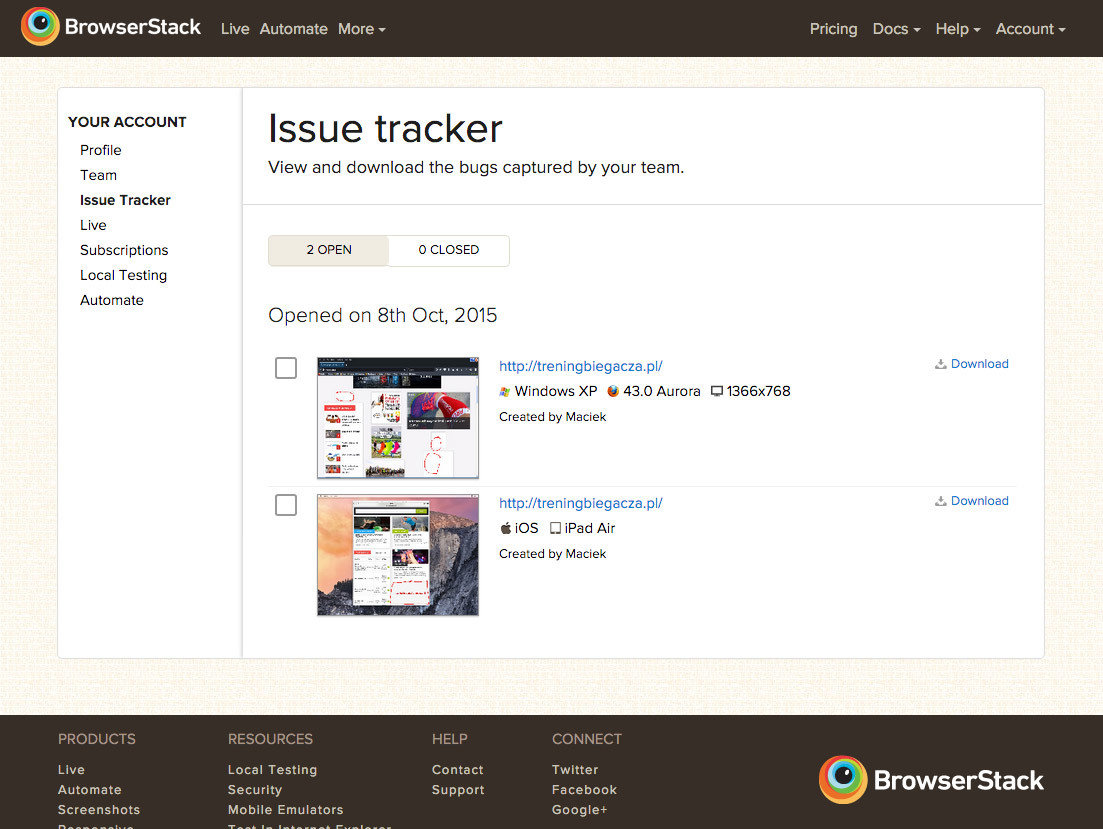The image size is (1103, 829).
Task: Click 'Created by Maciek' under the Windows XP issue
Action: click(552, 417)
